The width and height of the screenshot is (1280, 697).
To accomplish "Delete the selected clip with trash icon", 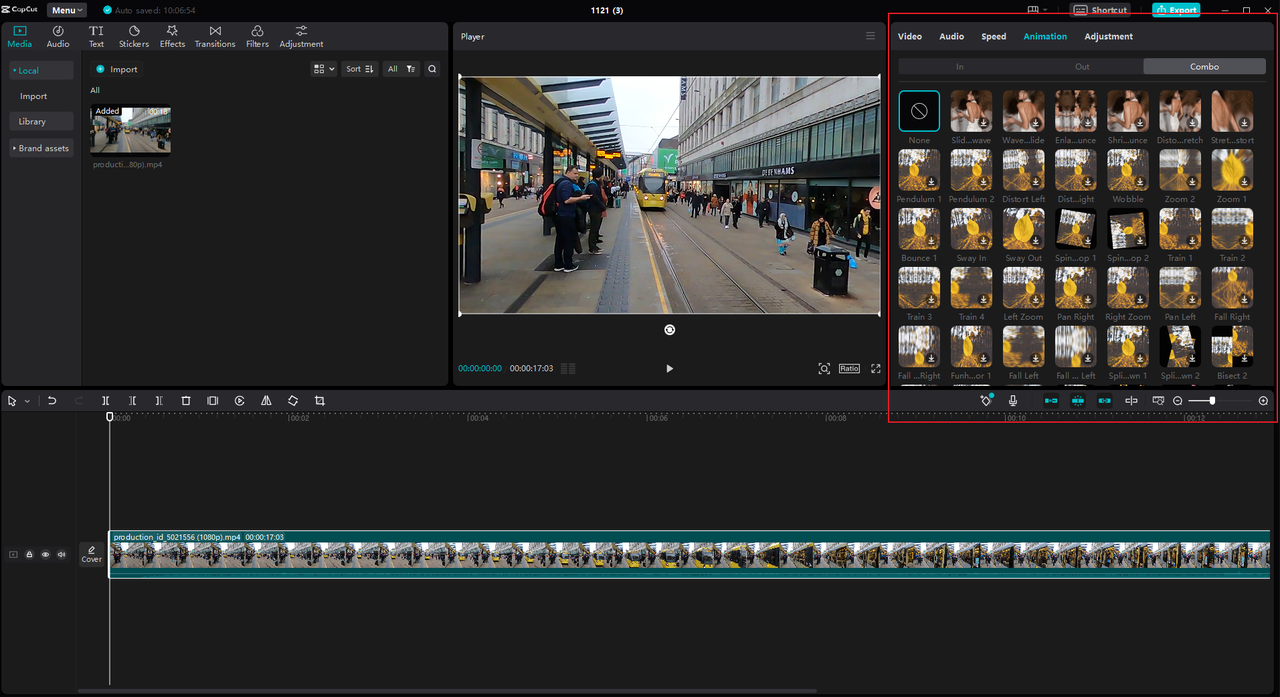I will (186, 401).
